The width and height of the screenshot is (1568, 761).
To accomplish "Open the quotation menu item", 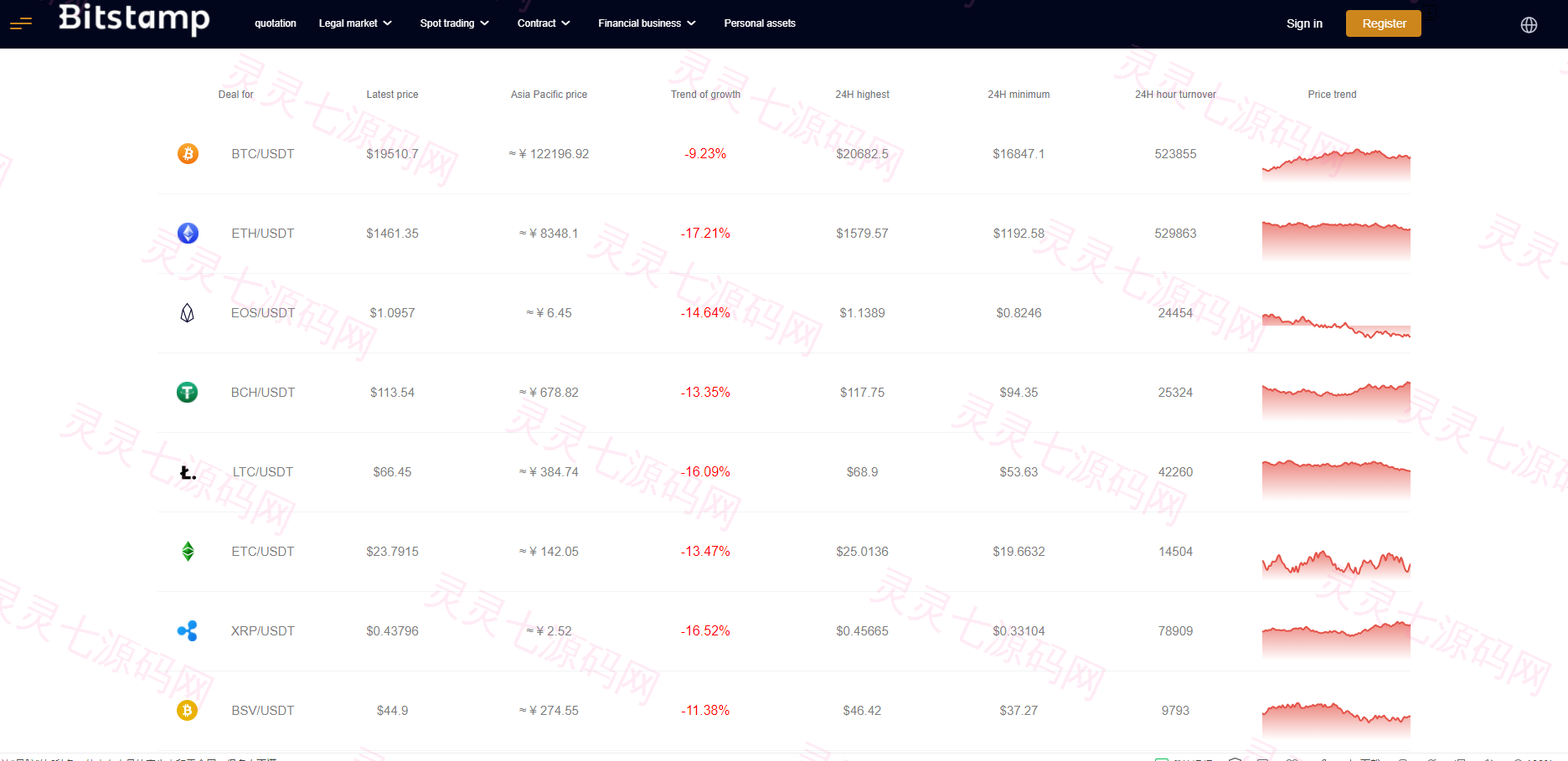I will pyautogui.click(x=276, y=23).
